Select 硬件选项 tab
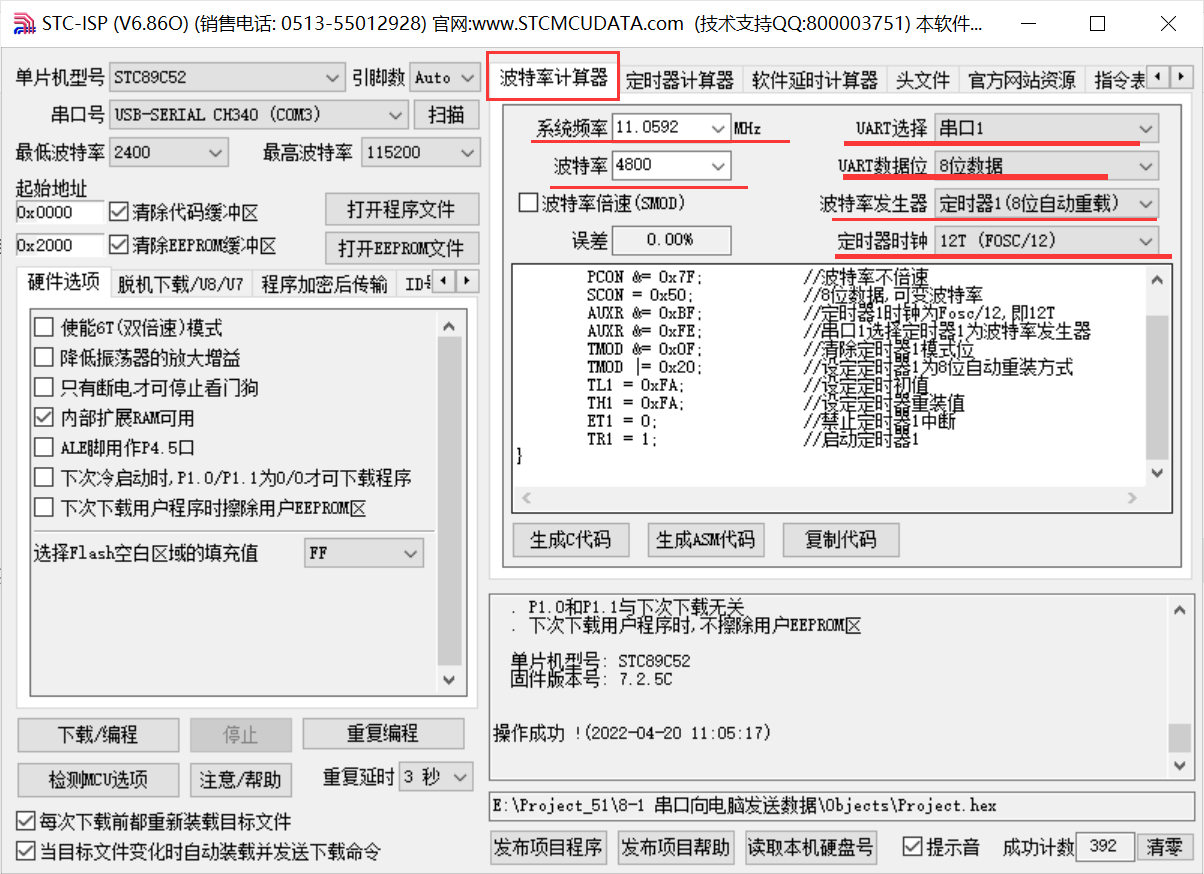The height and width of the screenshot is (874, 1204). pos(64,283)
